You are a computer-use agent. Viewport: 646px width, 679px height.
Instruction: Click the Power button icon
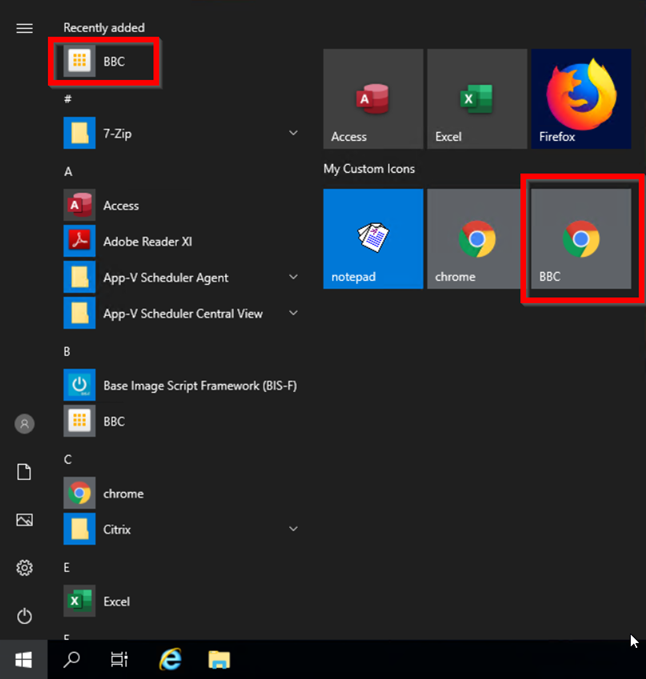coord(24,616)
